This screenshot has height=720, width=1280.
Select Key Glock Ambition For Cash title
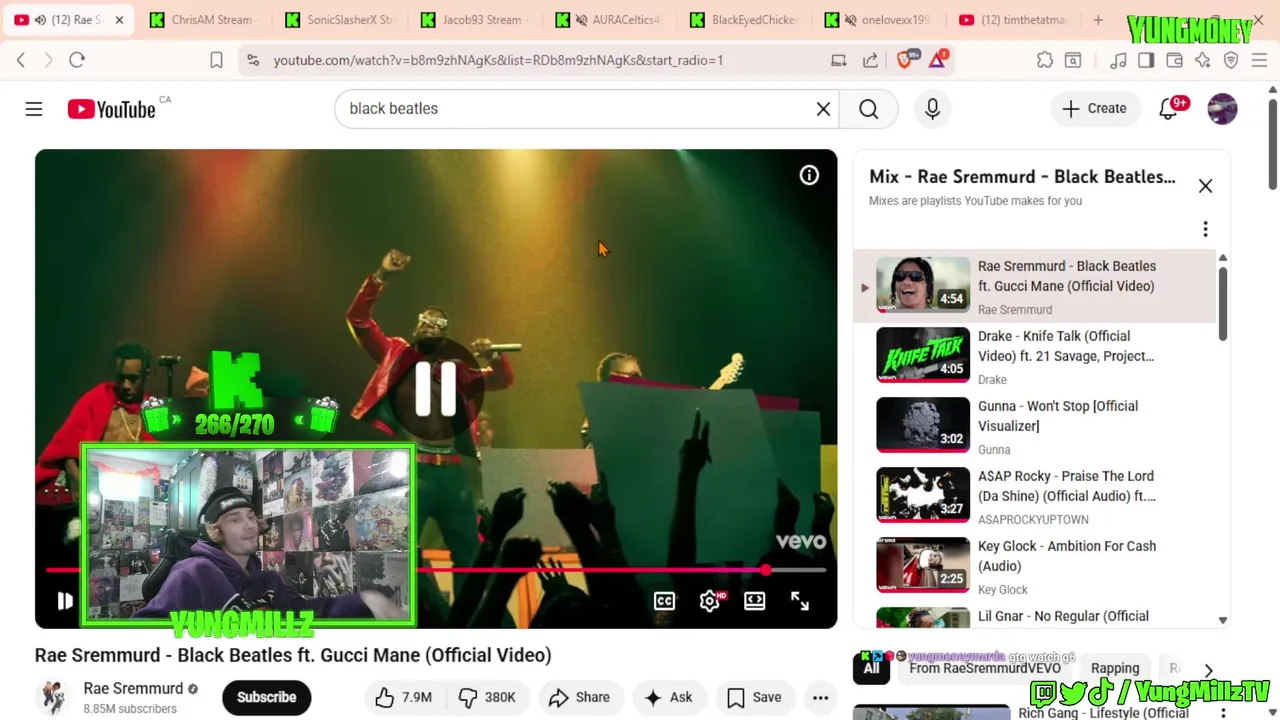[x=1066, y=556]
